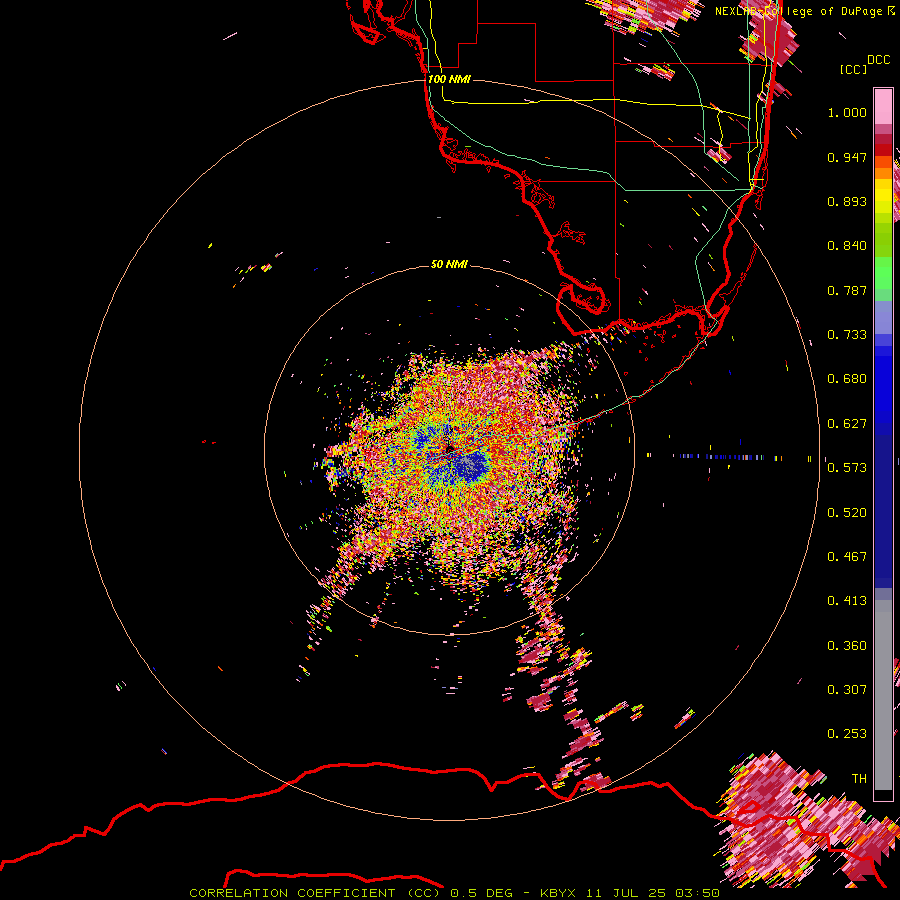The image size is (900, 900).
Task: Click the "TH" threshold label on legend
Action: pyautogui.click(x=859, y=779)
